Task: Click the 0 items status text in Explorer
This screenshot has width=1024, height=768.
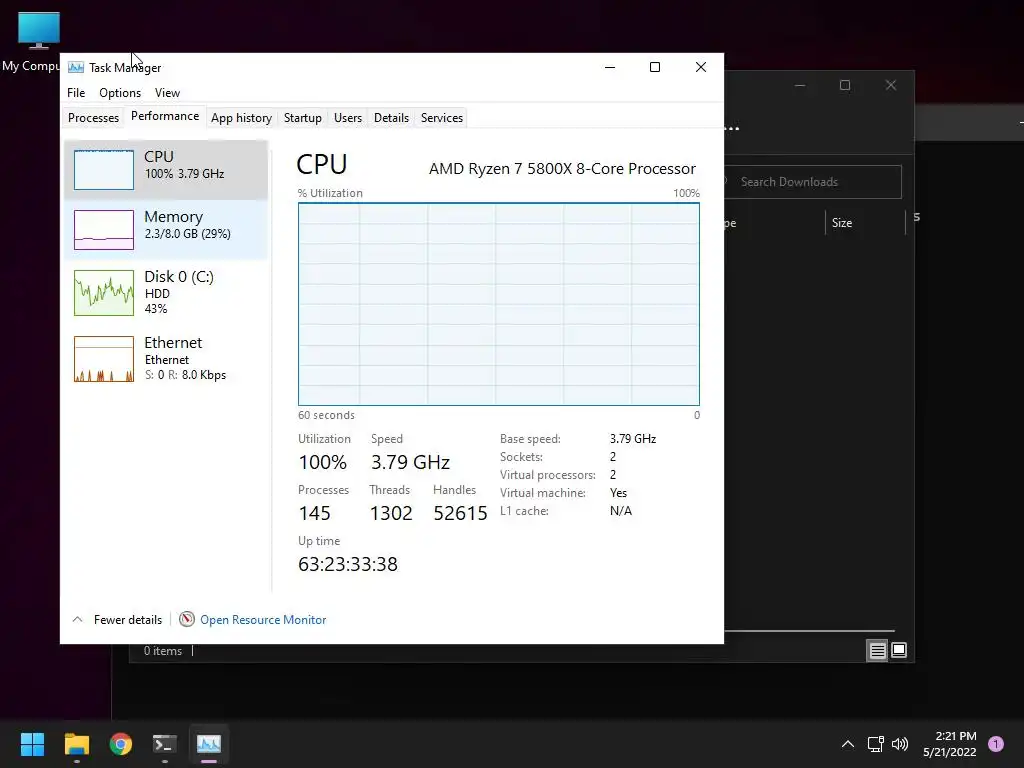Action: coord(163,651)
